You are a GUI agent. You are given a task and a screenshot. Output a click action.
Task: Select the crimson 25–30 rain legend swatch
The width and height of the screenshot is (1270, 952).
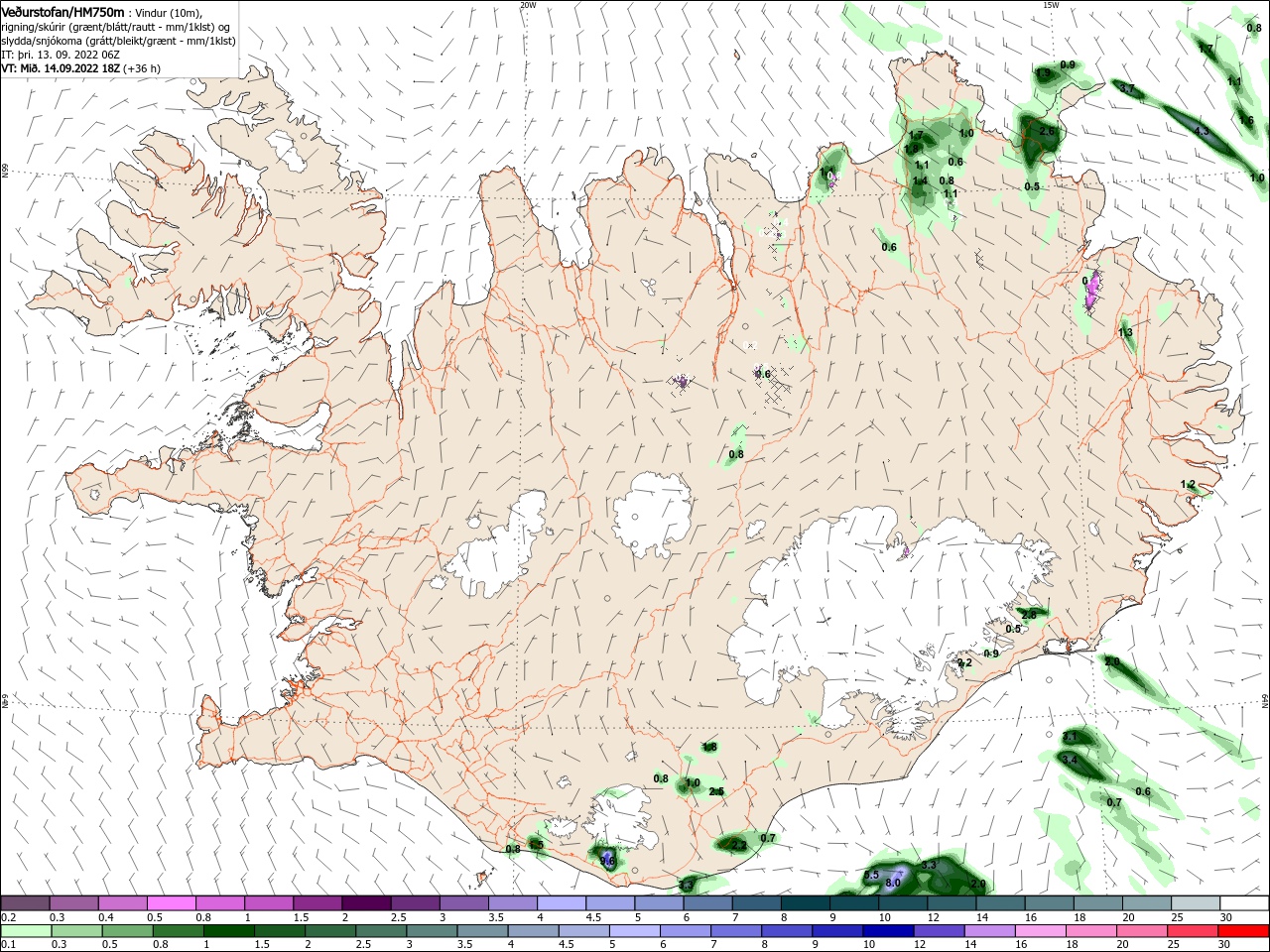(x=1192, y=931)
